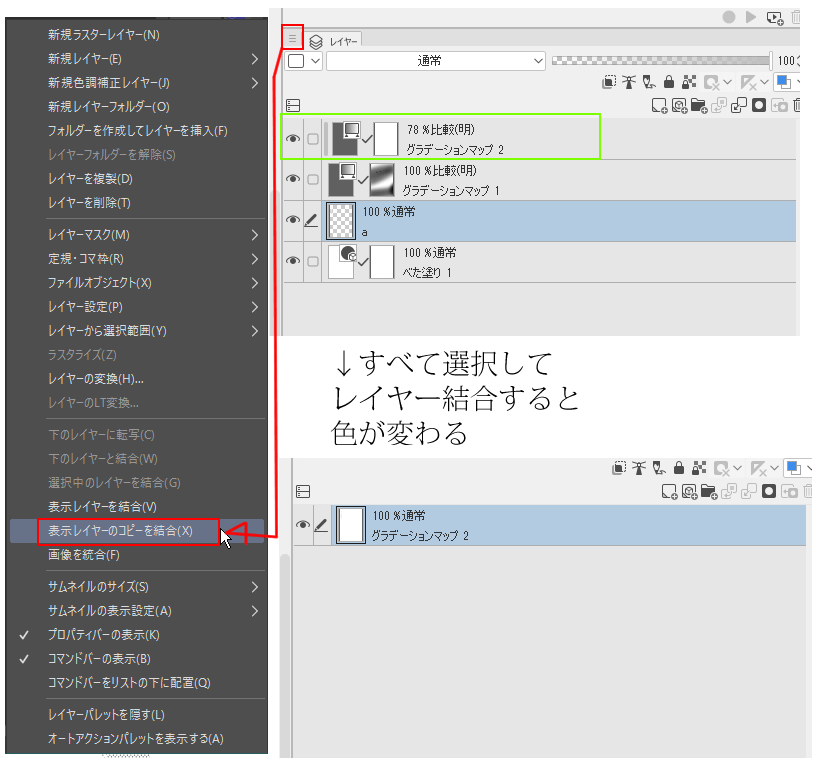
Task: Click new raster layer icon in upper panel
Action: pyautogui.click(x=658, y=104)
